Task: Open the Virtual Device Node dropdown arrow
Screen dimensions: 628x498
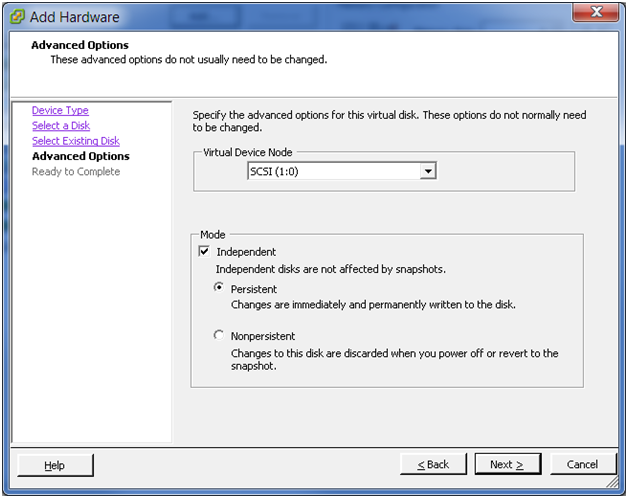Action: pos(428,171)
